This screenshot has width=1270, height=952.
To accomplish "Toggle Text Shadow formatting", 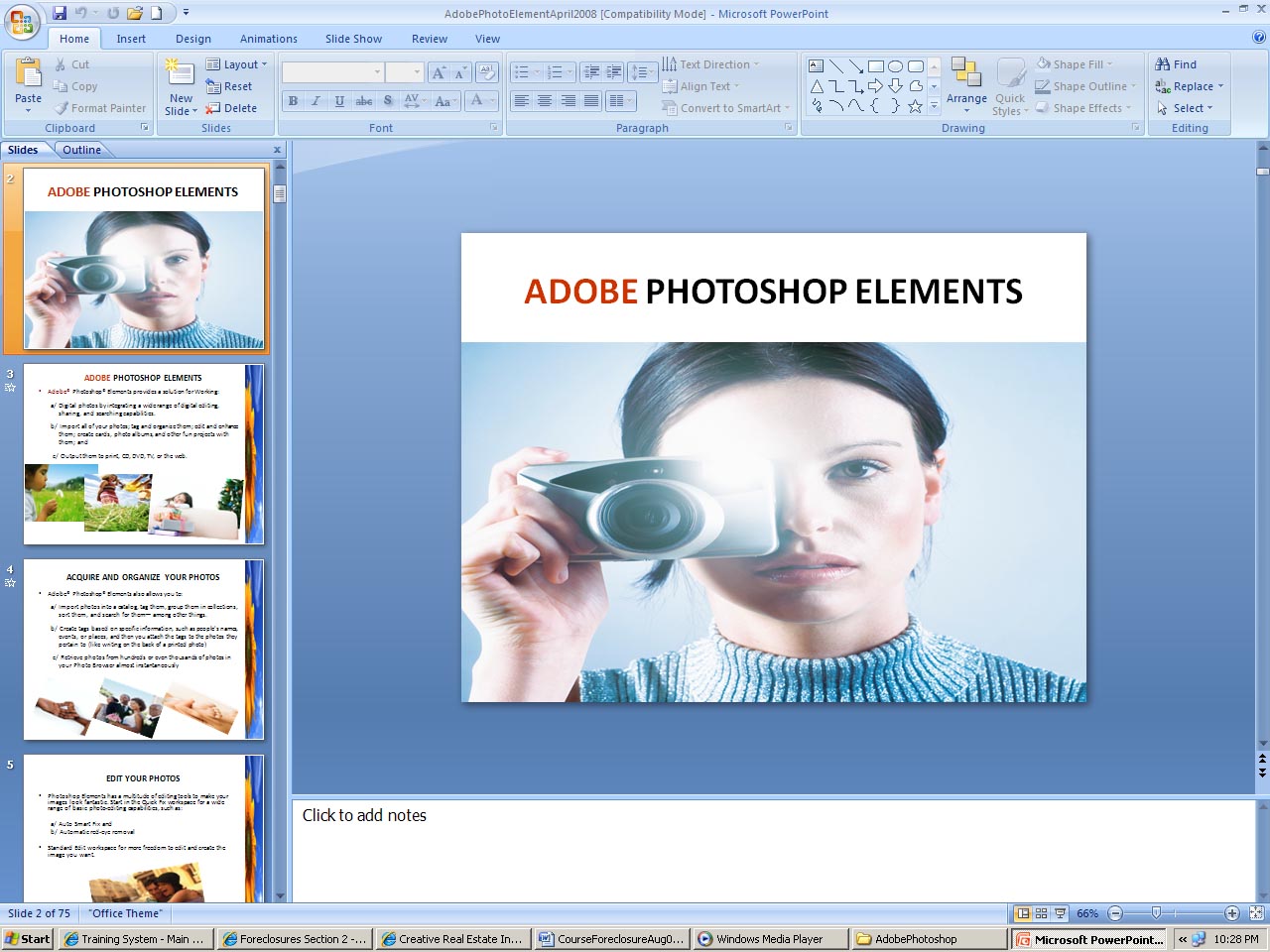I will coord(388,101).
